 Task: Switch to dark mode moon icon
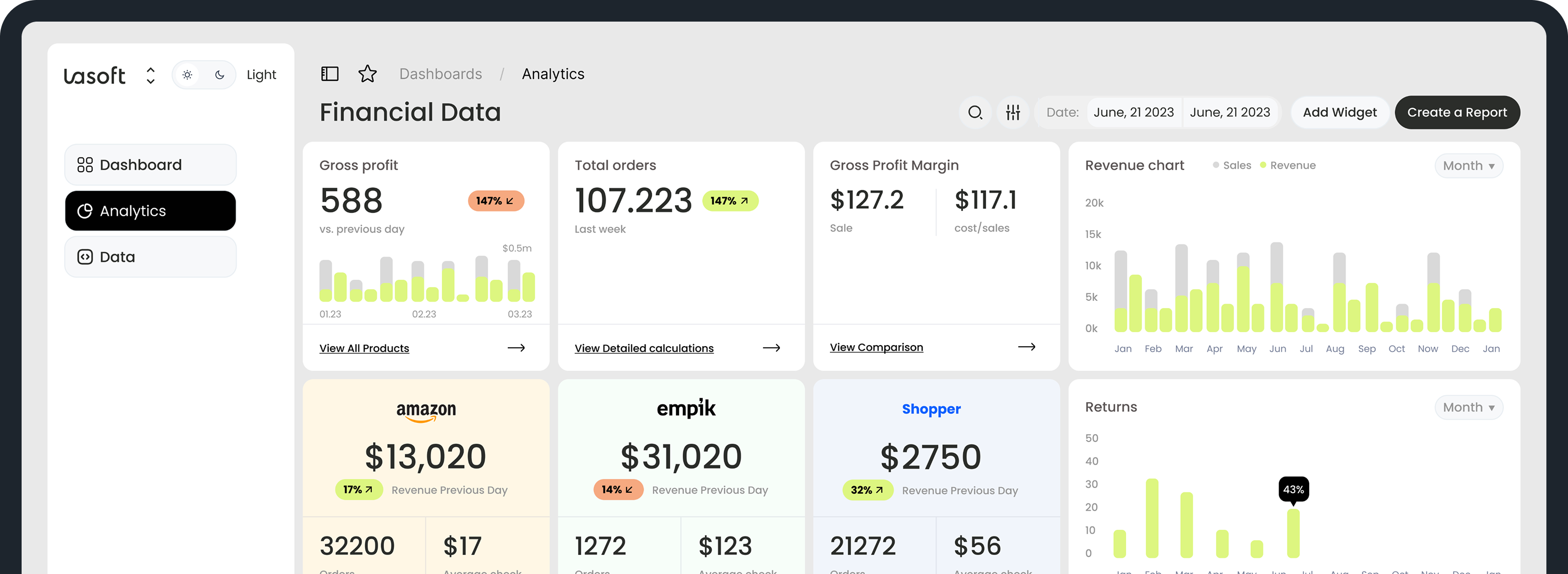click(220, 75)
